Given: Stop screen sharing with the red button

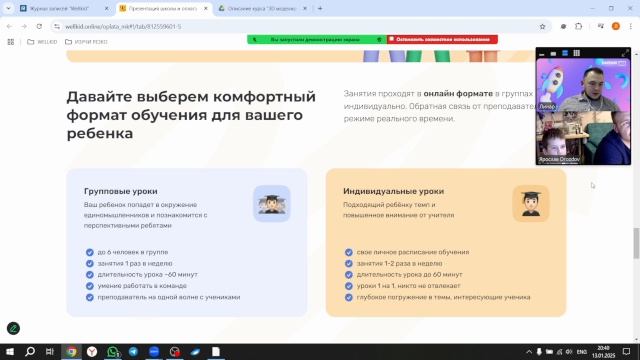Looking at the screenshot, I should 442,40.
